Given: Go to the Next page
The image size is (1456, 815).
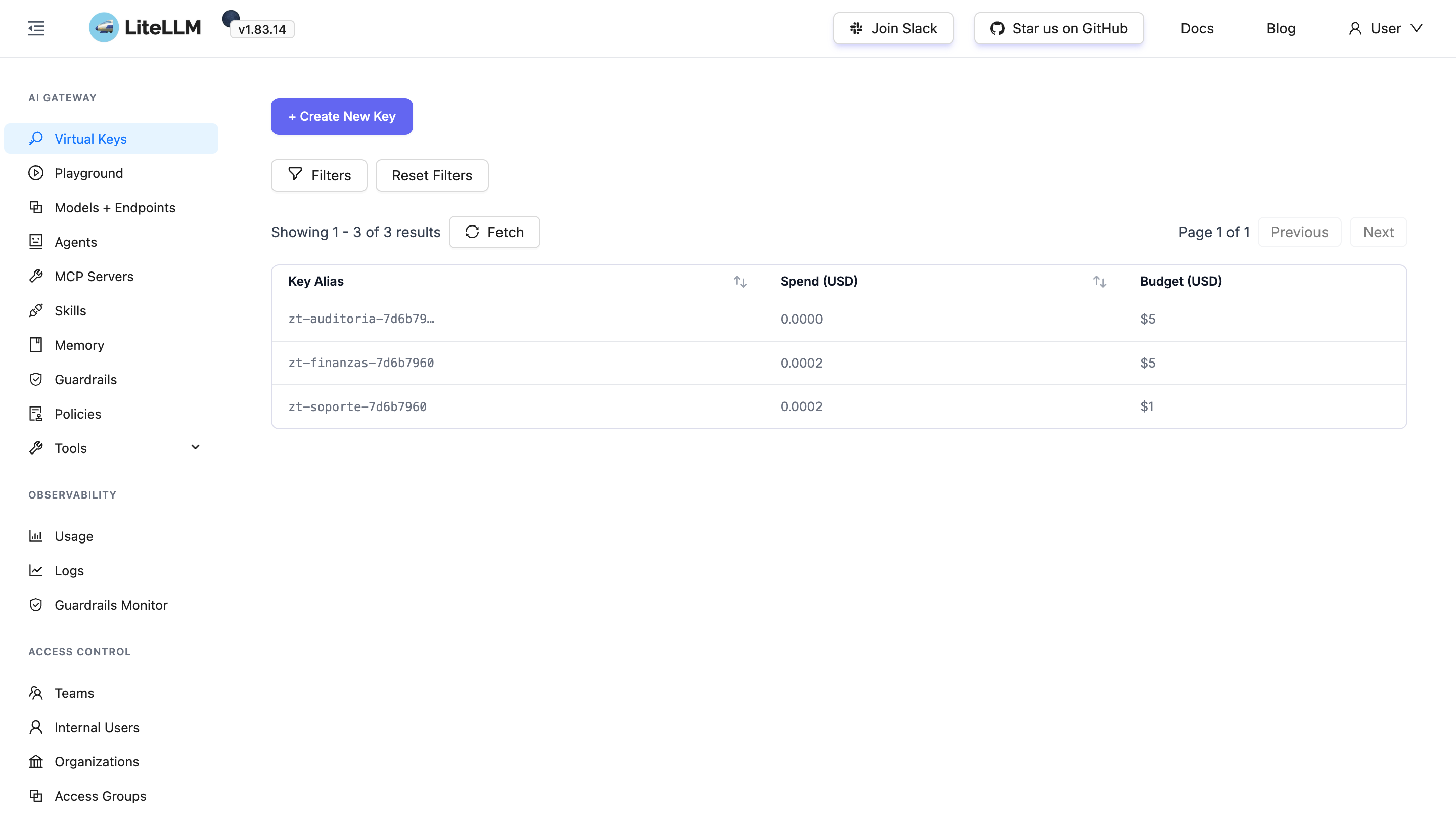Looking at the screenshot, I should coord(1379,232).
